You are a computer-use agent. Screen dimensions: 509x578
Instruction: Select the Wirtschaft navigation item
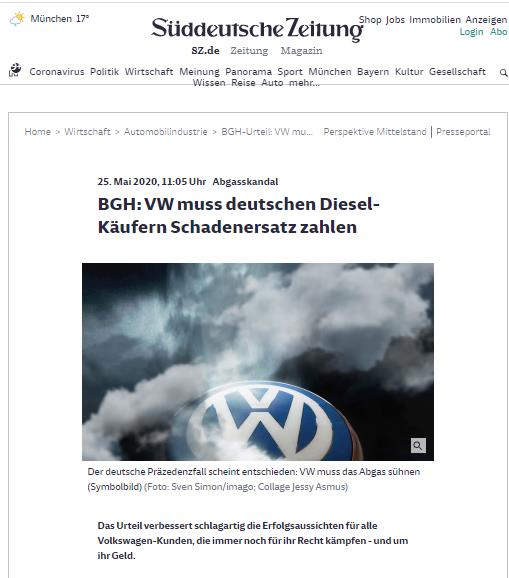pyautogui.click(x=149, y=72)
